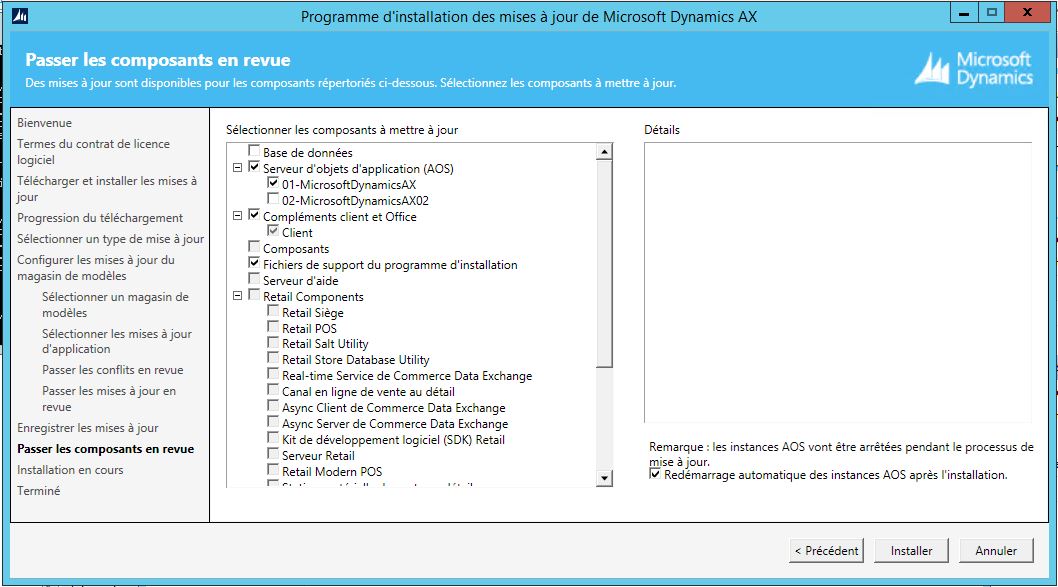Image resolution: width=1058 pixels, height=587 pixels.
Task: Maximize the installer window
Action: (991, 13)
